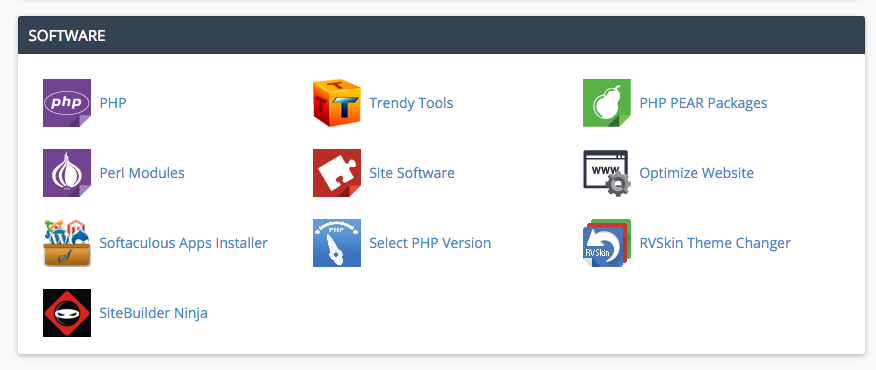The width and height of the screenshot is (876, 370).
Task: Open the RVSkin Theme Changer icon
Action: tap(607, 243)
